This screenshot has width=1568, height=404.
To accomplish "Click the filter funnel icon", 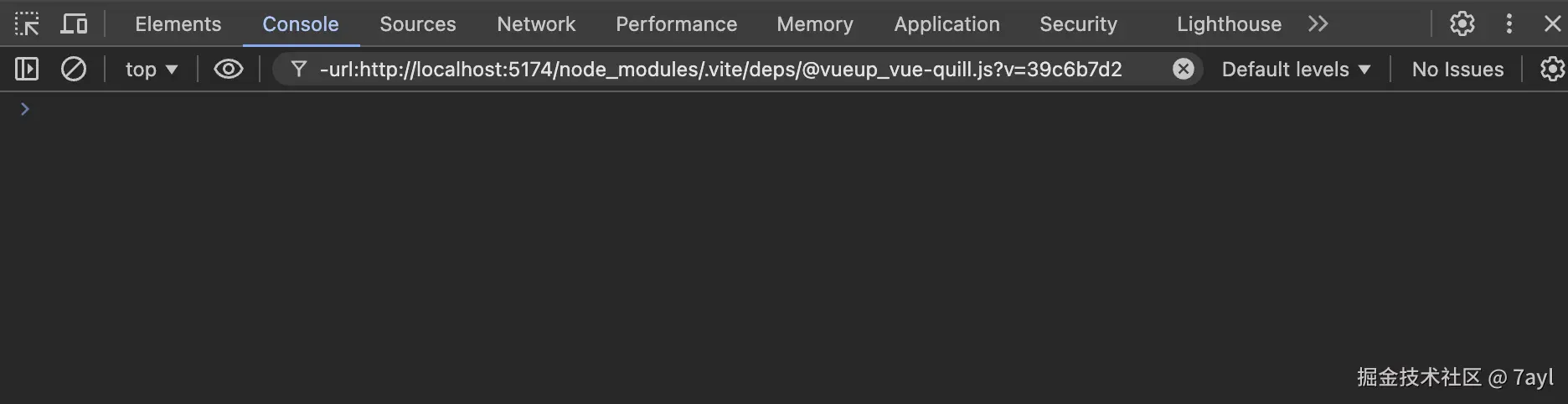I will 298,69.
